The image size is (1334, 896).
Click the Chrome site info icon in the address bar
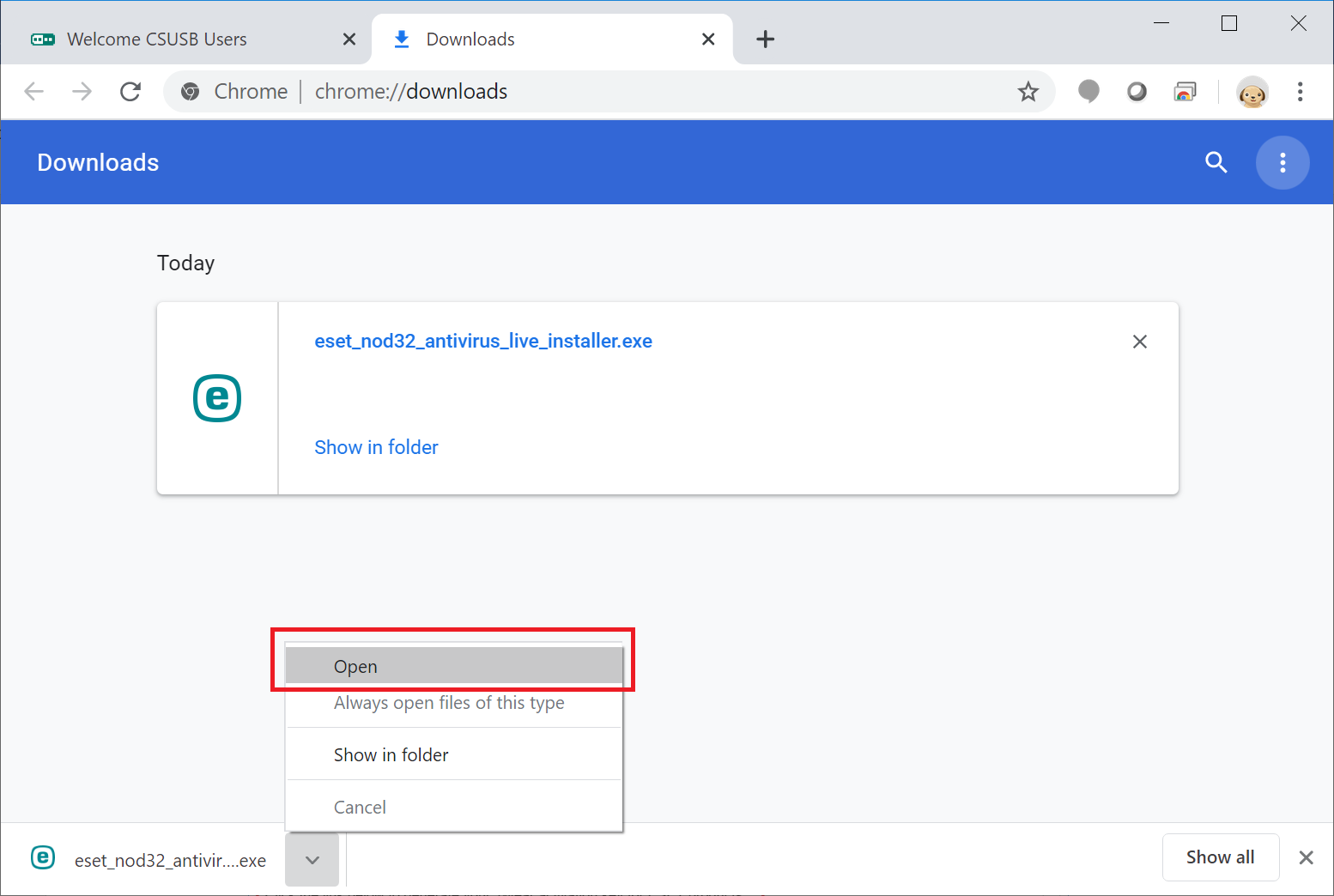tap(191, 91)
